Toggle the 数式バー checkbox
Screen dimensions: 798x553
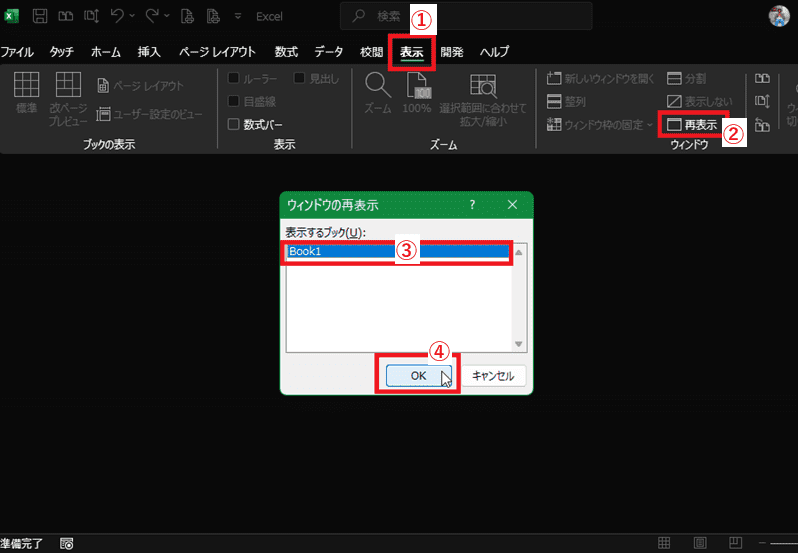pyautogui.click(x=234, y=125)
